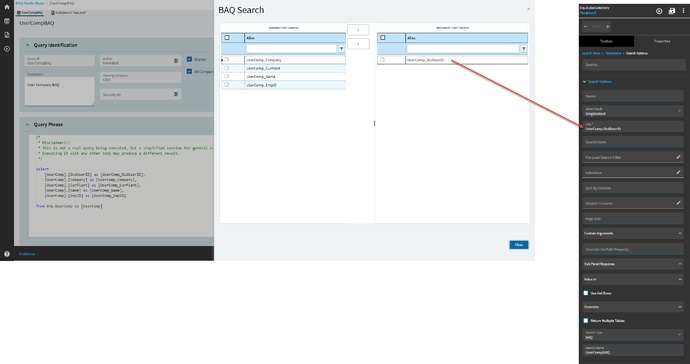Viewport: 690px width, 364px height.
Task: Click the Override SvcPath Property field
Action: pos(633,249)
